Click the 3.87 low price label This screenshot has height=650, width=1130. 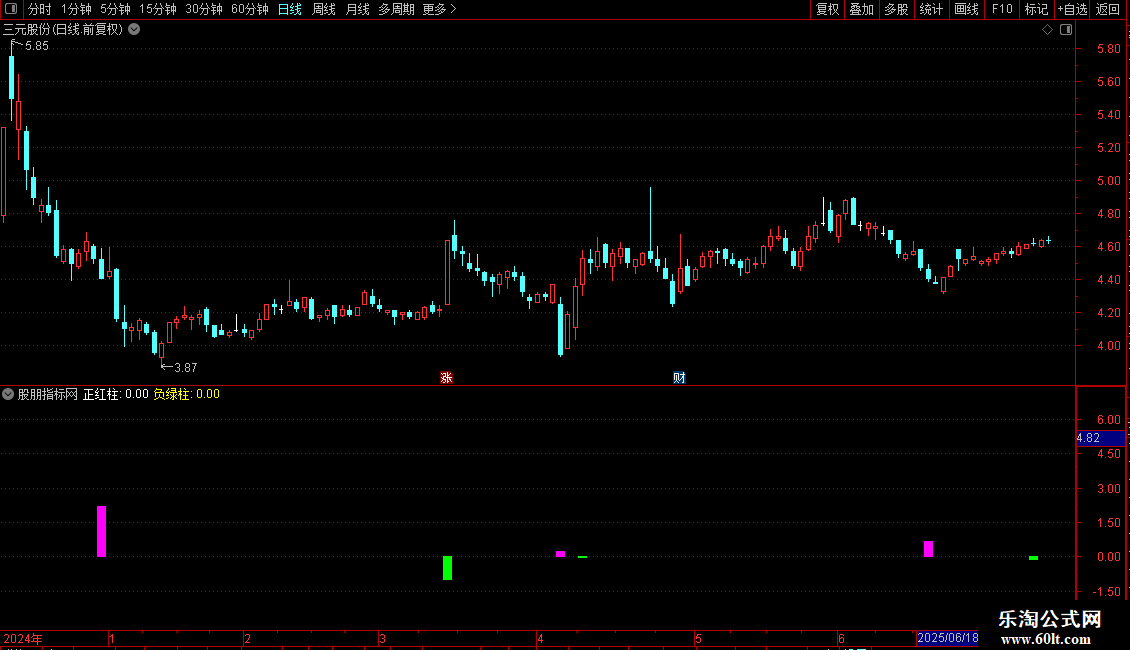(186, 368)
